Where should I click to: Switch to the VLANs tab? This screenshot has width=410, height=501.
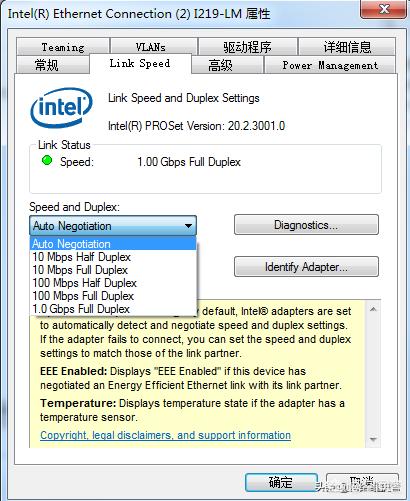(x=154, y=47)
